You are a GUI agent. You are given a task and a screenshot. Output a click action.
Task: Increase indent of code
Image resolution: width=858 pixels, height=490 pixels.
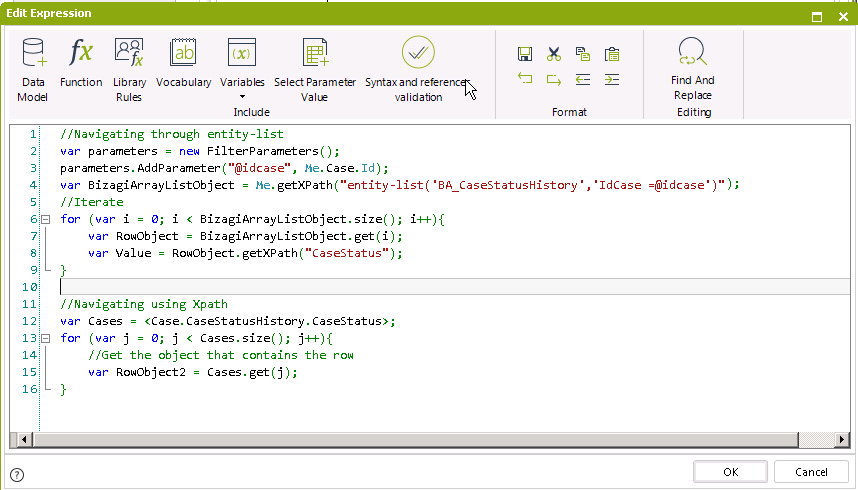pyautogui.click(x=612, y=79)
